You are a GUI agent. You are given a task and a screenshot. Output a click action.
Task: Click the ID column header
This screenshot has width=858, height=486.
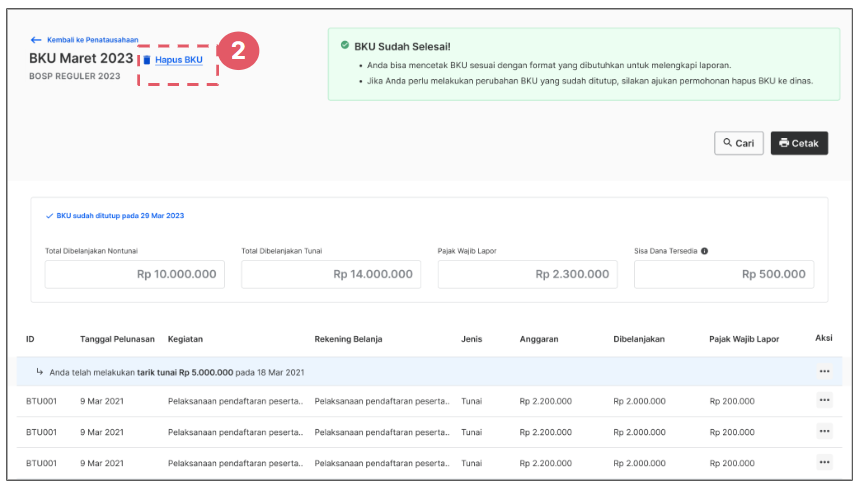[x=30, y=339]
